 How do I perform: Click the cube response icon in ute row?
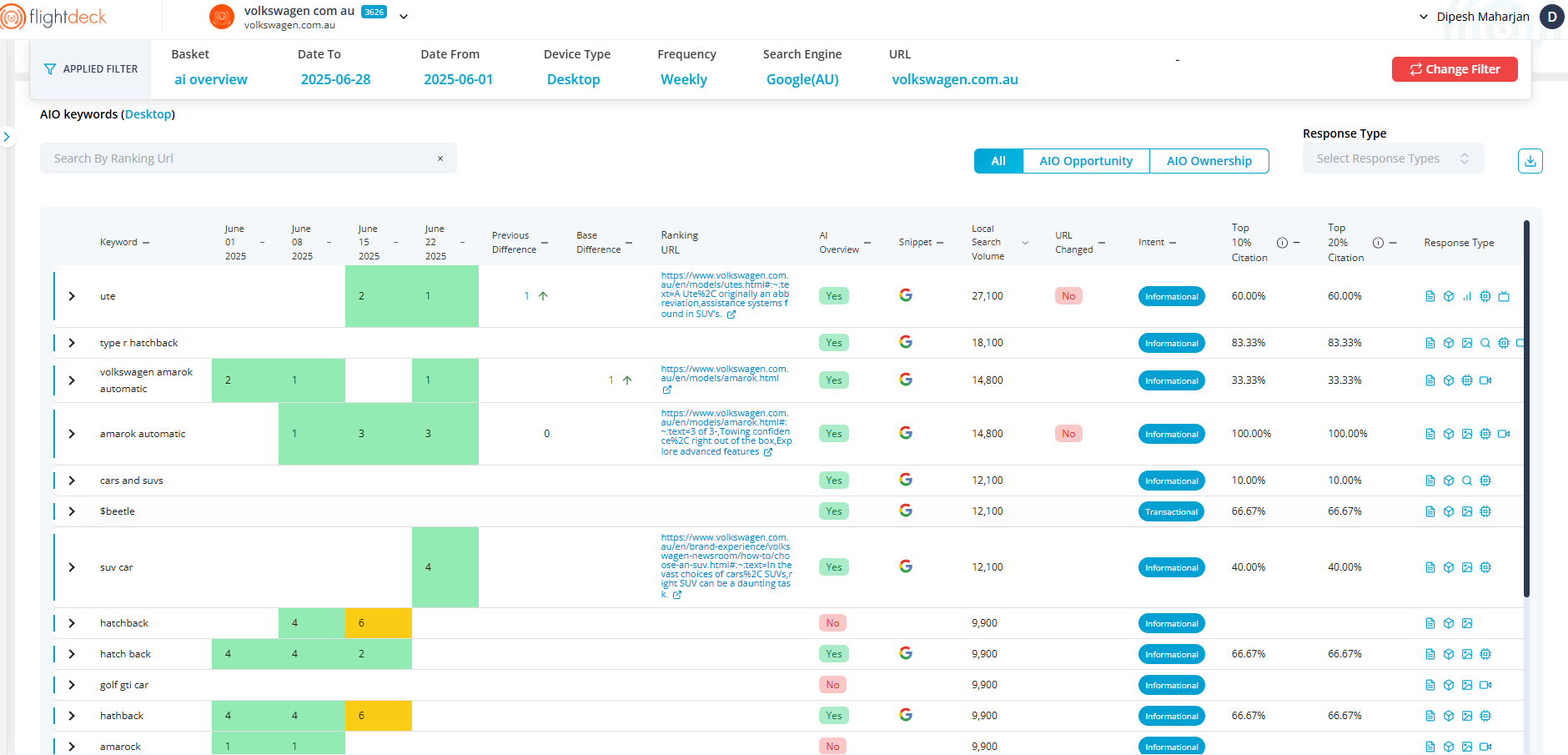click(x=1449, y=296)
